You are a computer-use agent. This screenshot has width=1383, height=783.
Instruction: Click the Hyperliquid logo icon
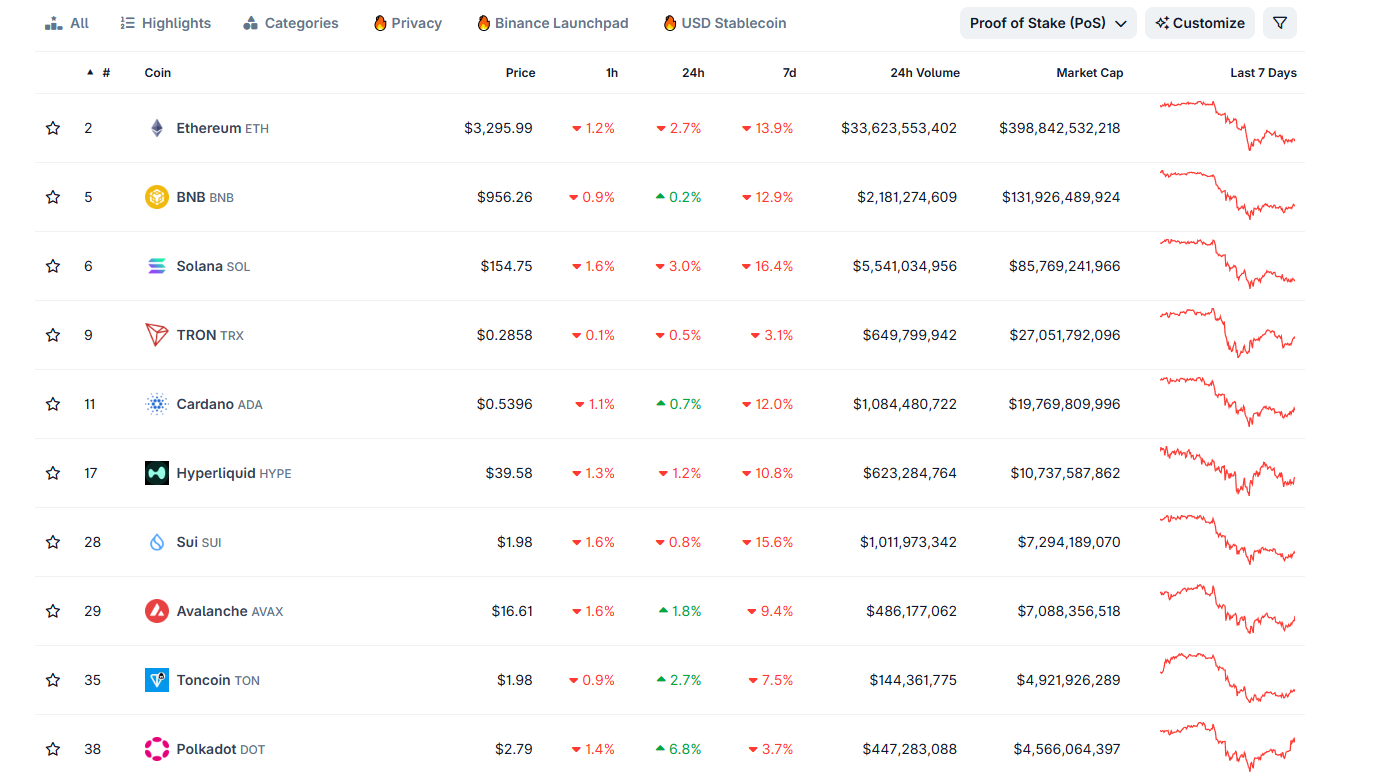tap(157, 473)
